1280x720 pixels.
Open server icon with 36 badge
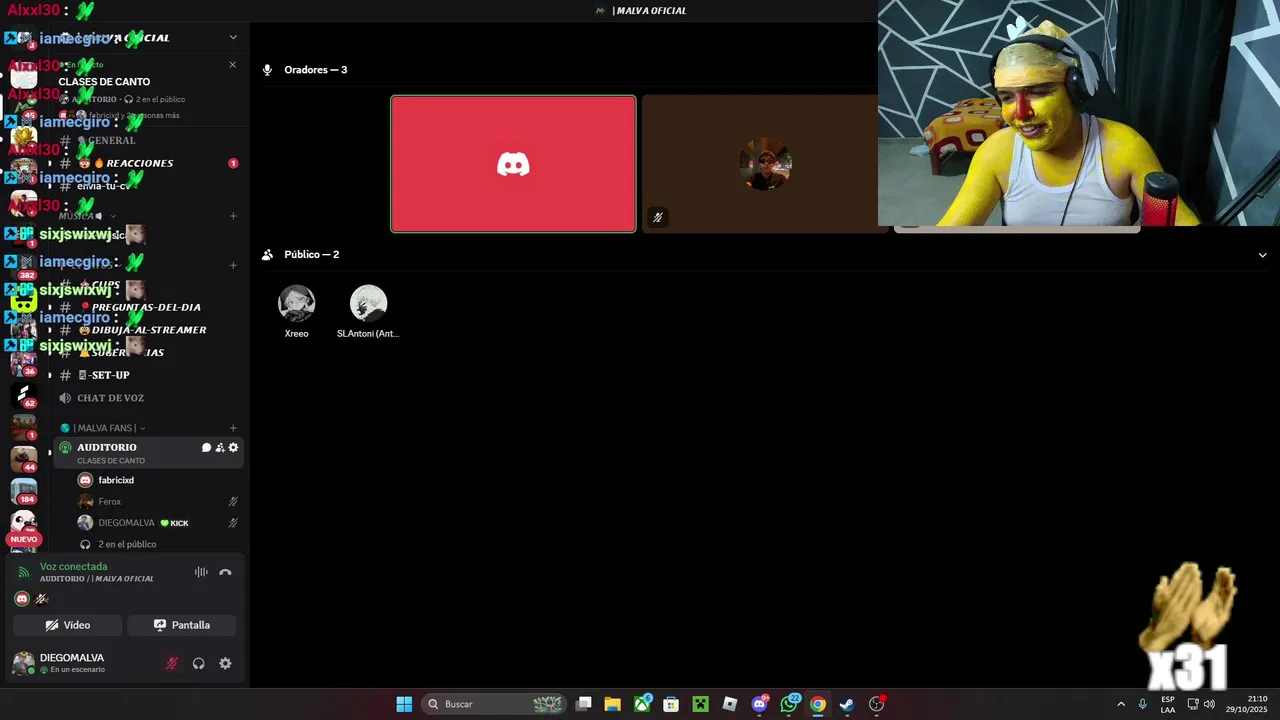23,362
